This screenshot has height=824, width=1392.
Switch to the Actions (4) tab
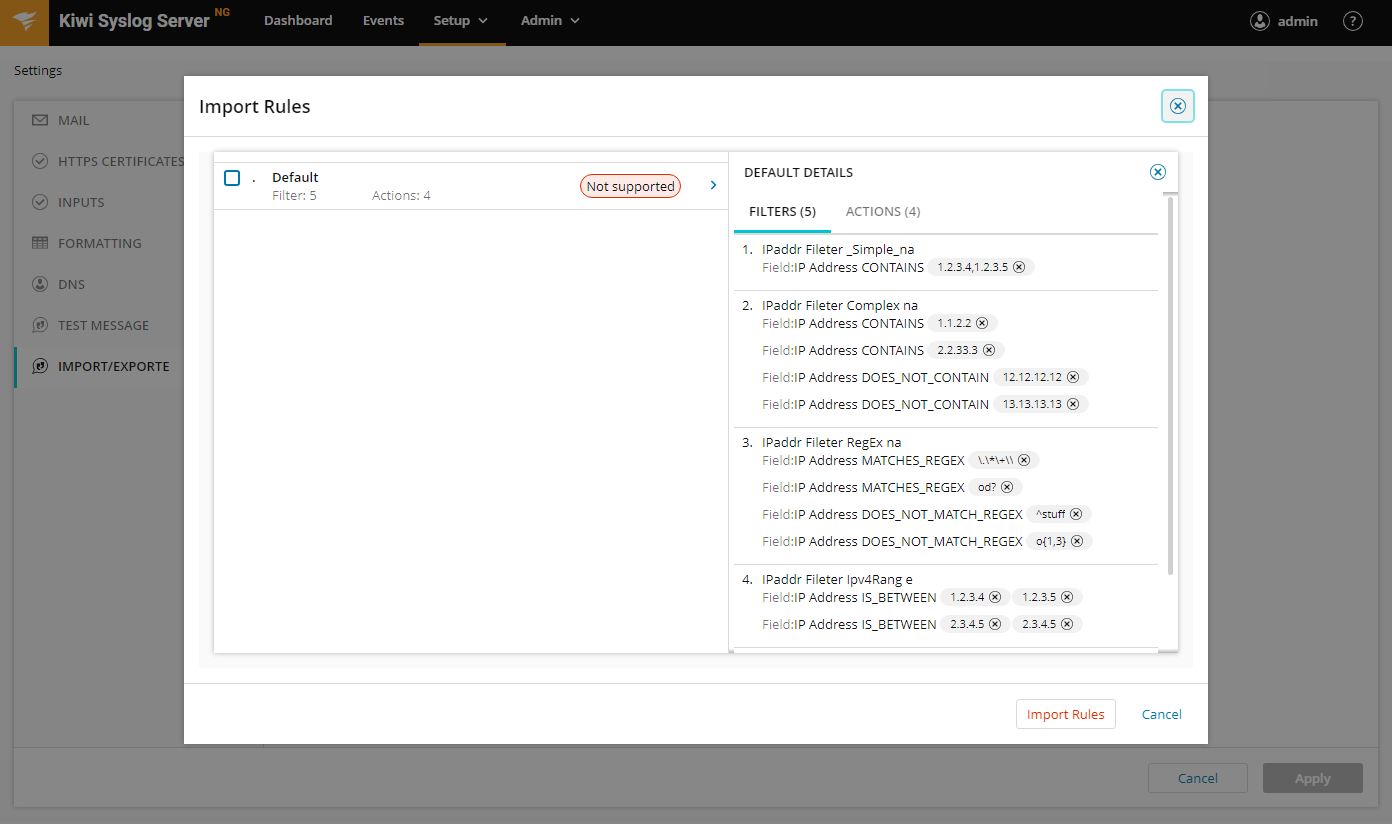[882, 212]
